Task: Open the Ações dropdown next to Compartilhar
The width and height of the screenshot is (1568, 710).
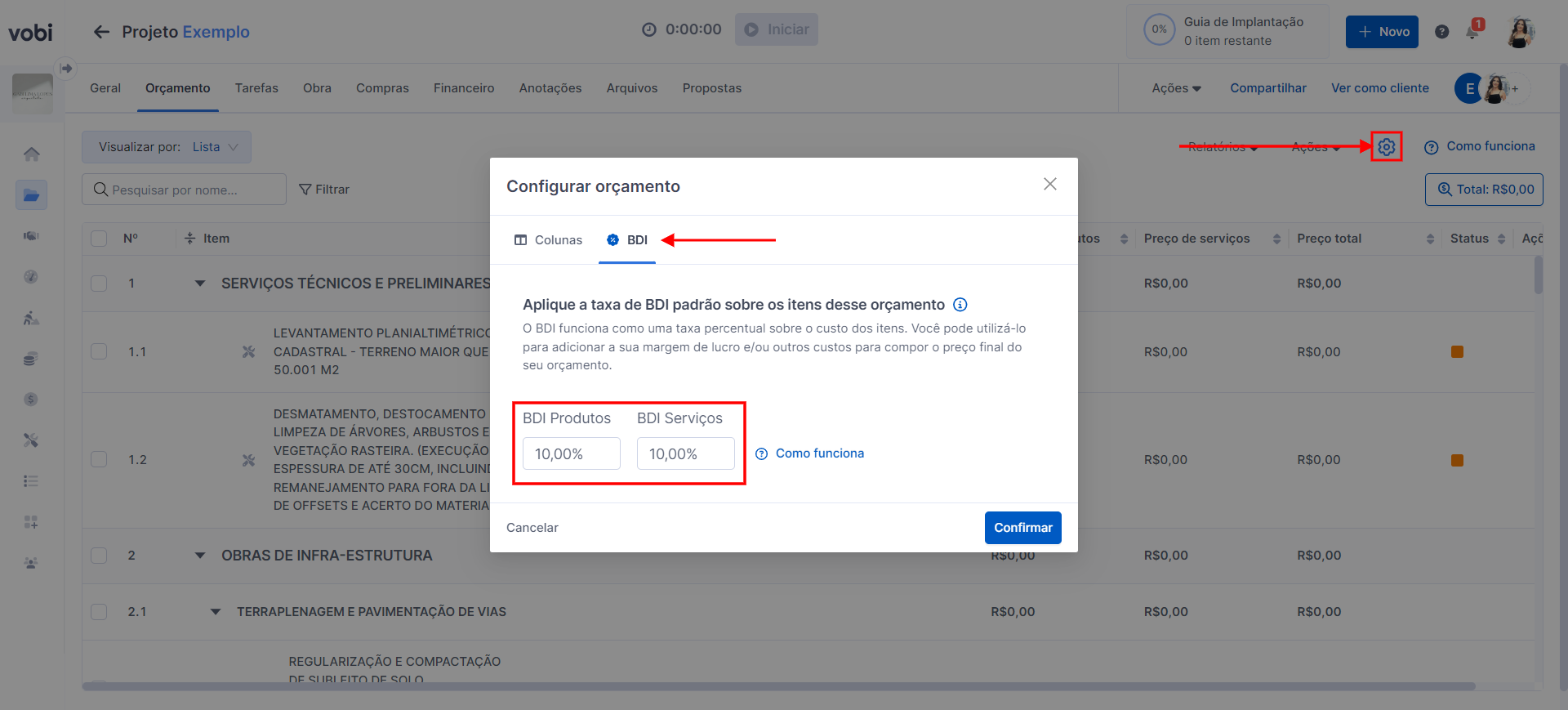Action: coord(1176,88)
